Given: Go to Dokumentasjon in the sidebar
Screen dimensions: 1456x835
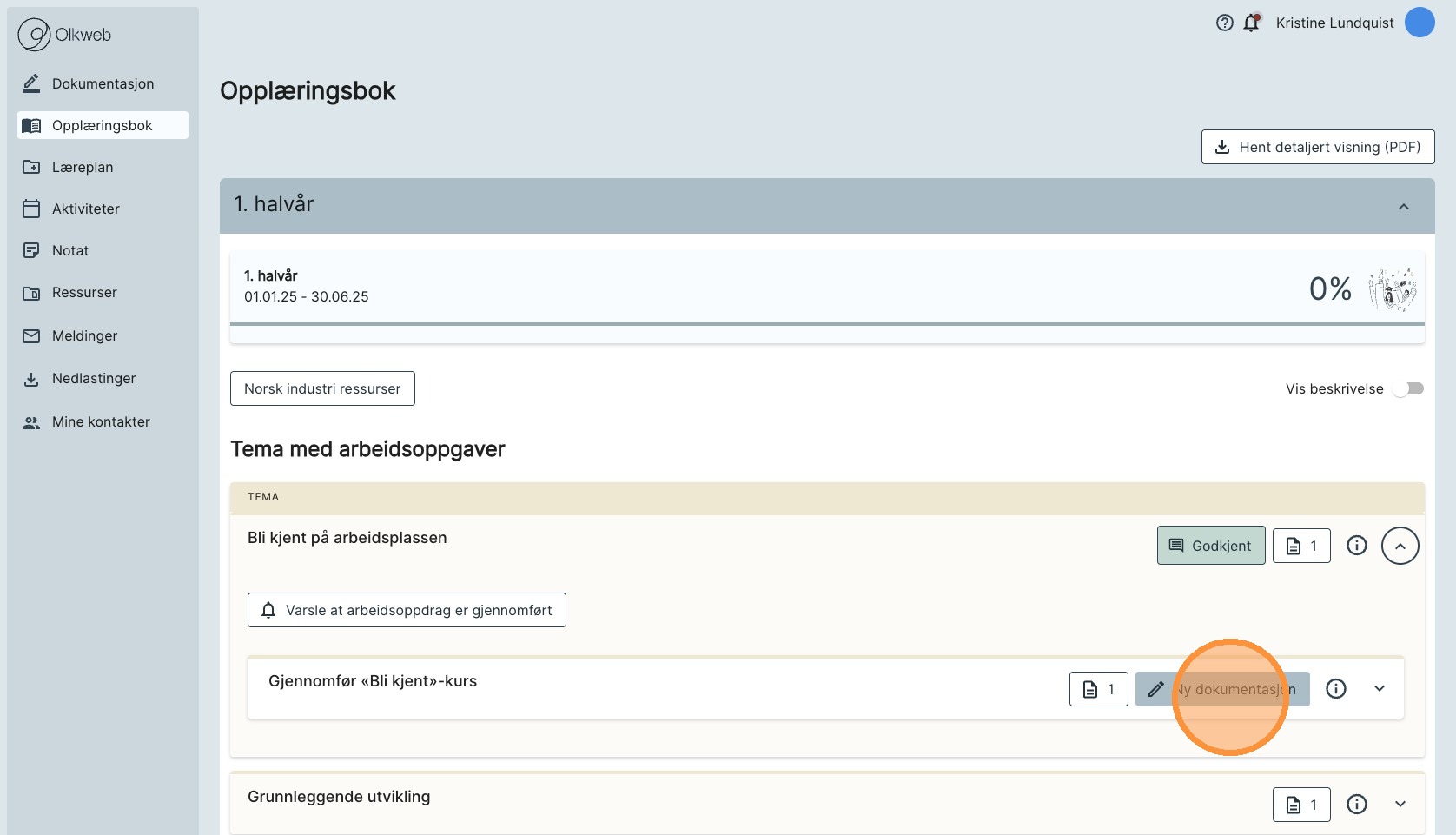Looking at the screenshot, I should click(x=103, y=83).
